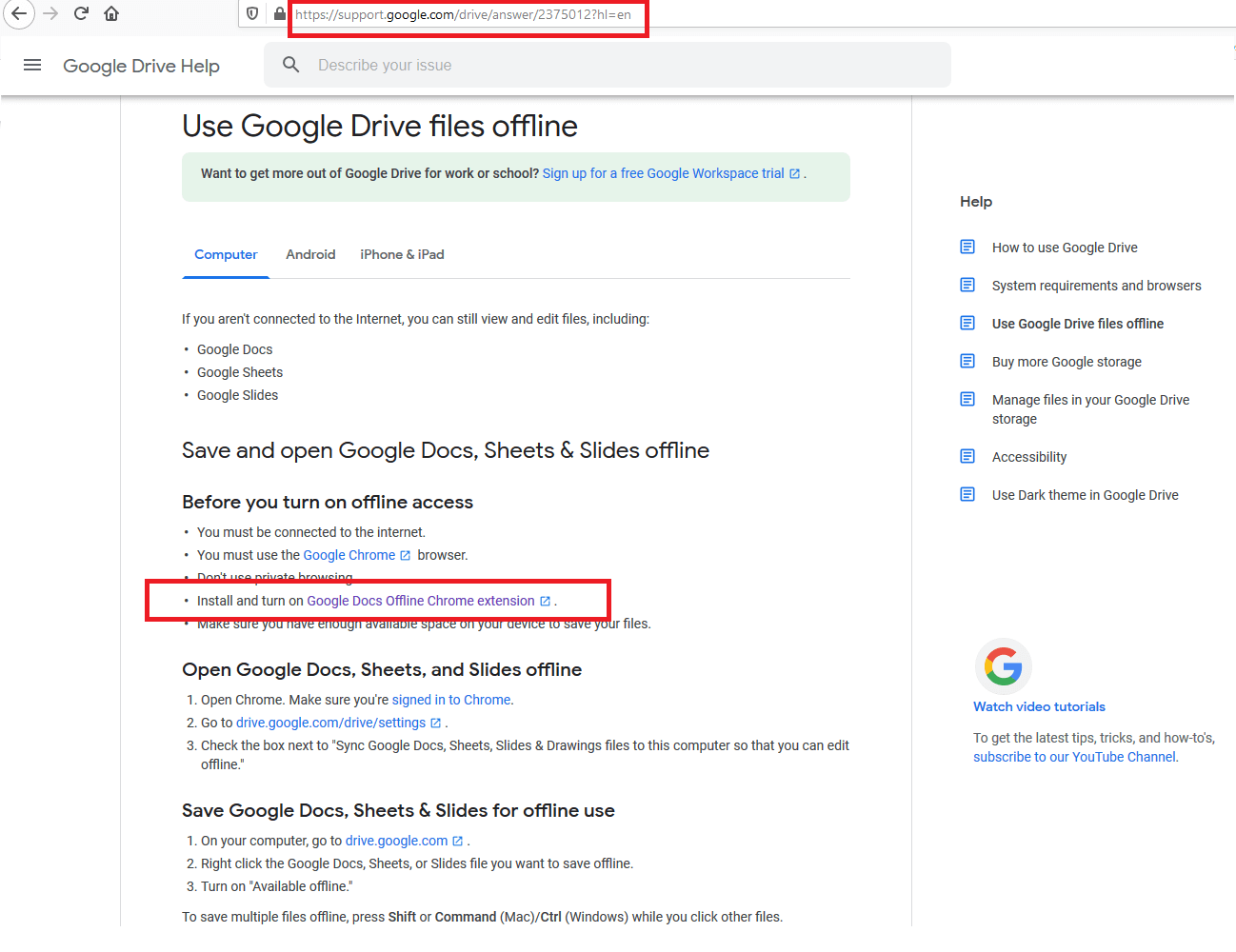Click Open Google Docs, Sheets, and Slides offline heading
The height and width of the screenshot is (952, 1236).
click(382, 669)
